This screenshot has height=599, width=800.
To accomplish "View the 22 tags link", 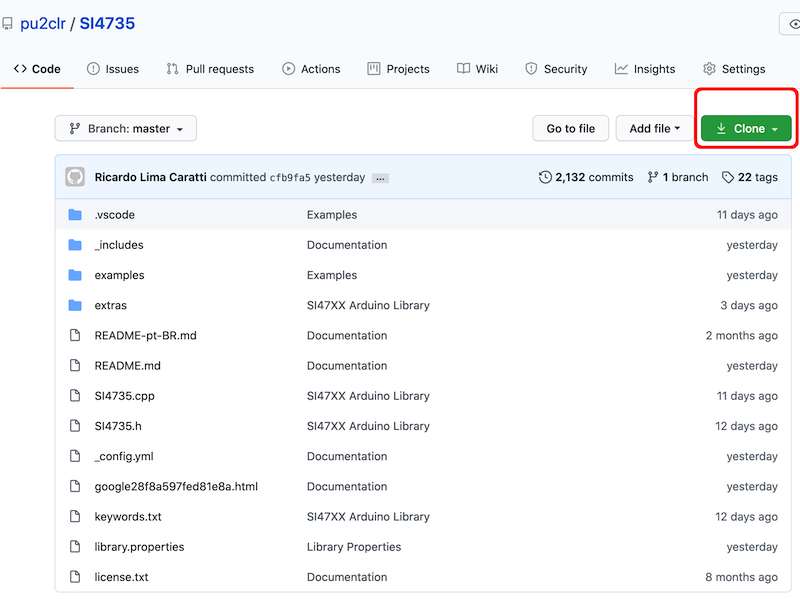I will [x=750, y=177].
